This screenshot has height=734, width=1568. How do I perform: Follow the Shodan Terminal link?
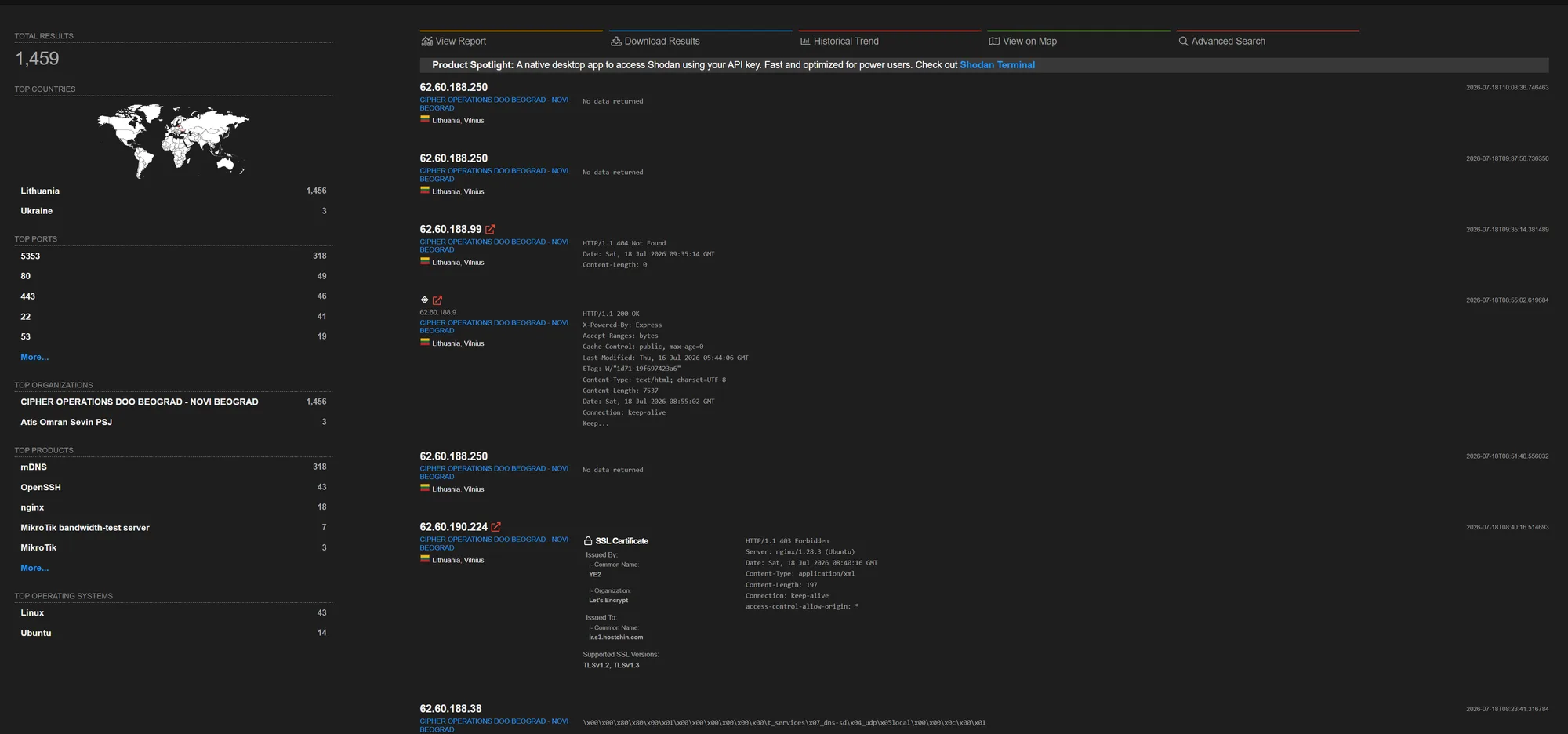coord(997,65)
